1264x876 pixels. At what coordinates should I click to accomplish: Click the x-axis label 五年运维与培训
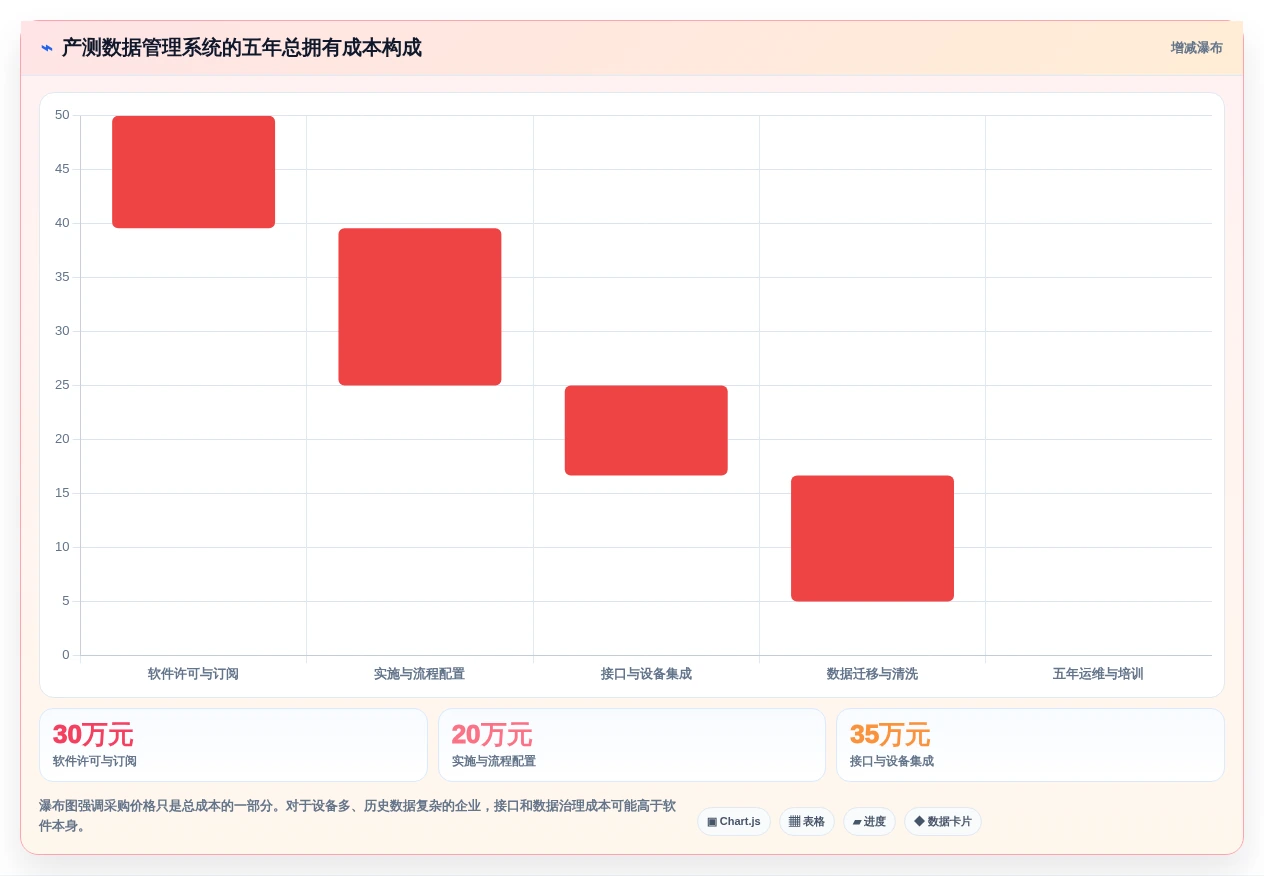coord(1098,674)
